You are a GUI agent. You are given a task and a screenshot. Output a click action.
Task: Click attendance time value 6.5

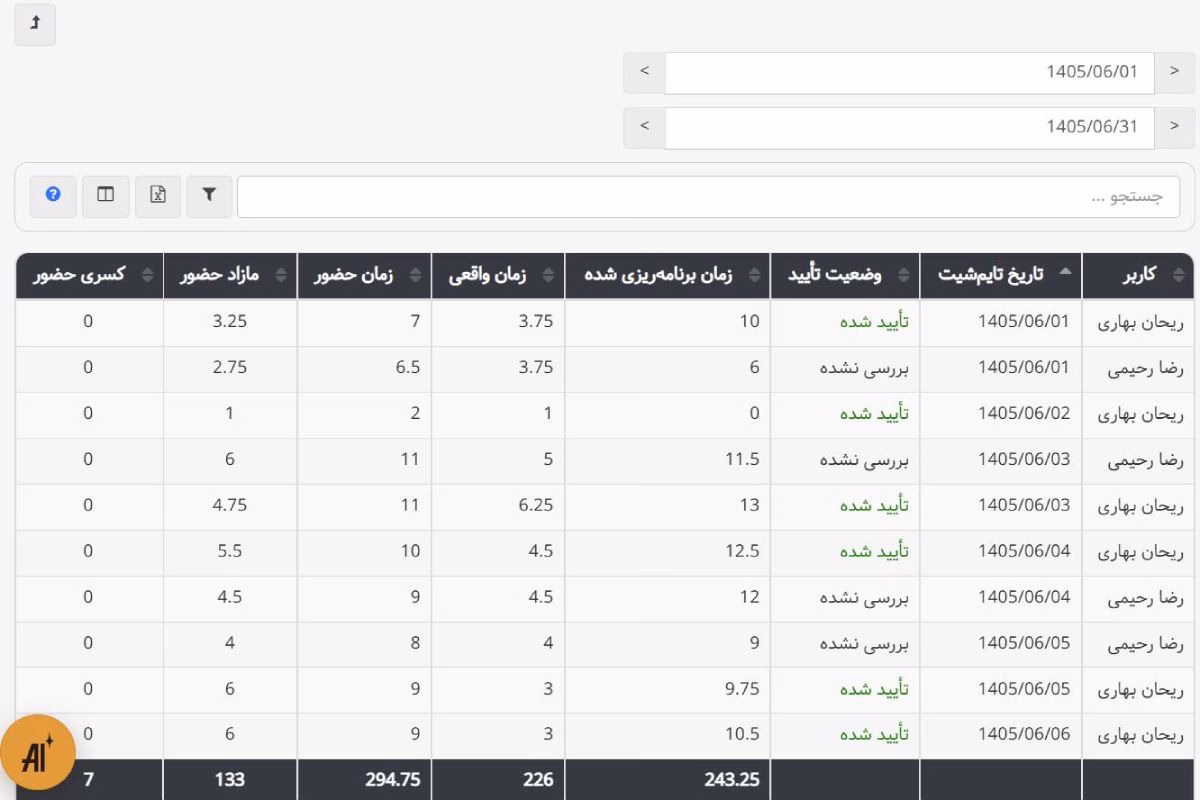408,367
